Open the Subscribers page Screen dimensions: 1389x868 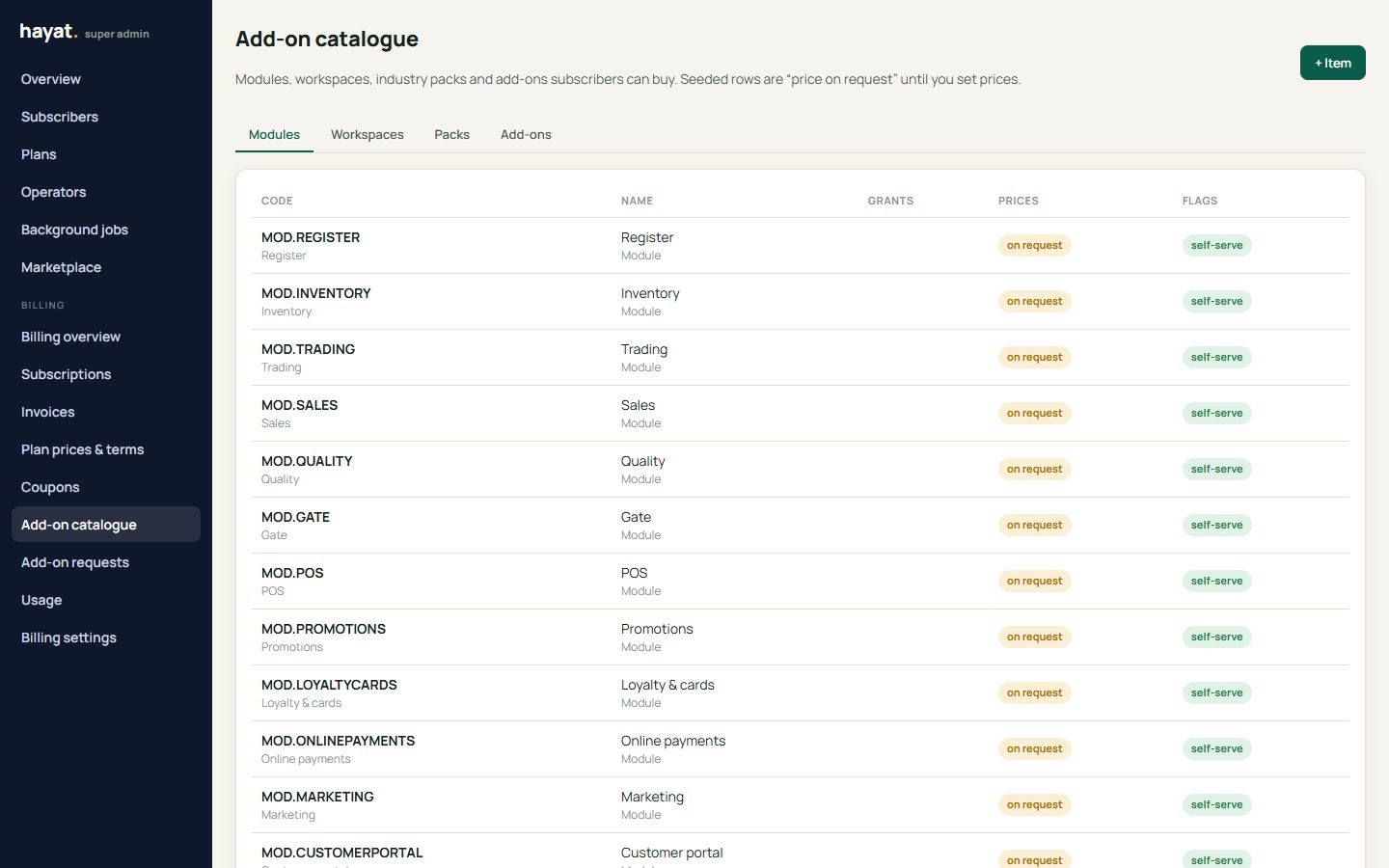[106, 117]
